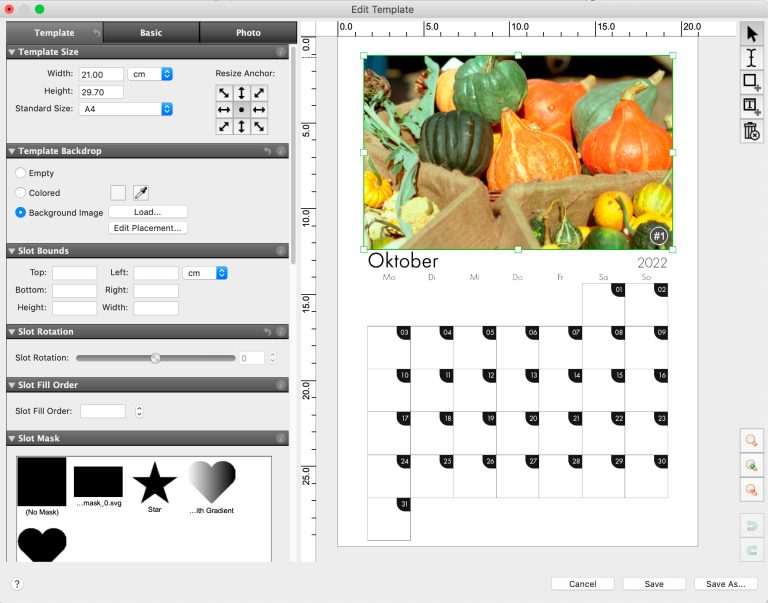Click the template Width field

click(101, 74)
